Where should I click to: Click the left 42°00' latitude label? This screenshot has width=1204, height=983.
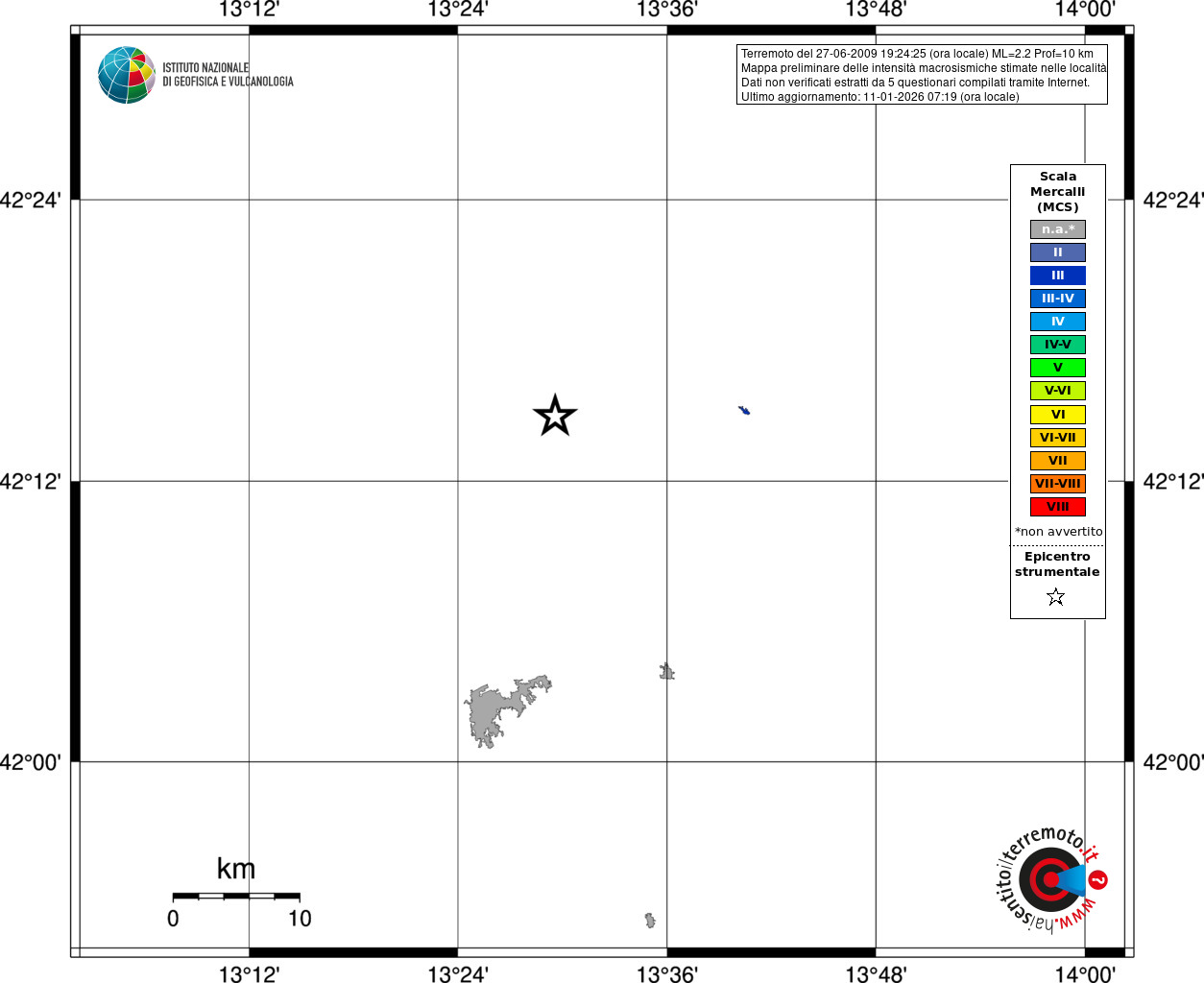[x=32, y=762]
